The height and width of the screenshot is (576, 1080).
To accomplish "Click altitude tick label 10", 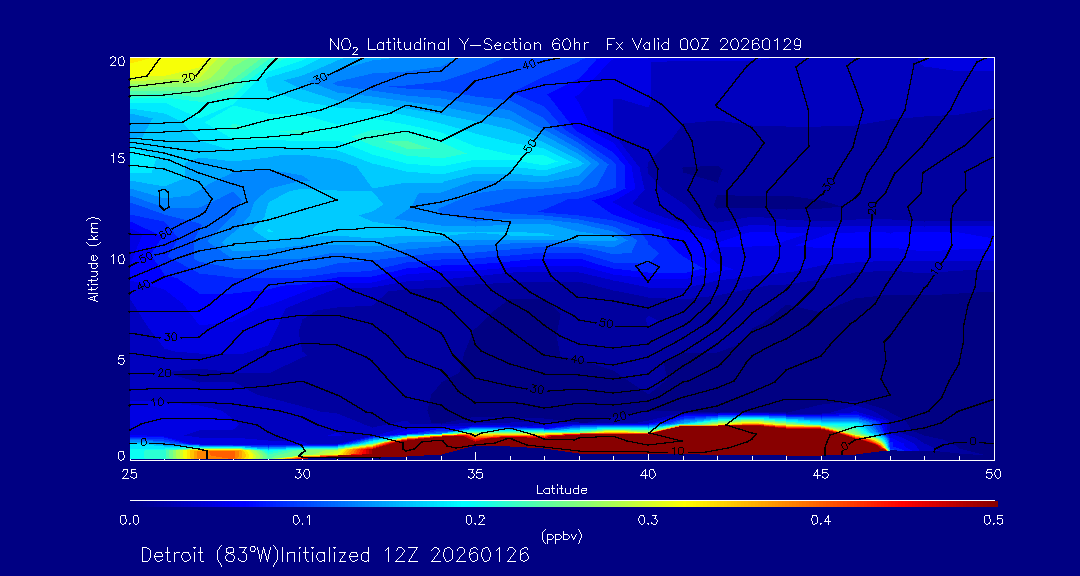I will click(x=115, y=259).
